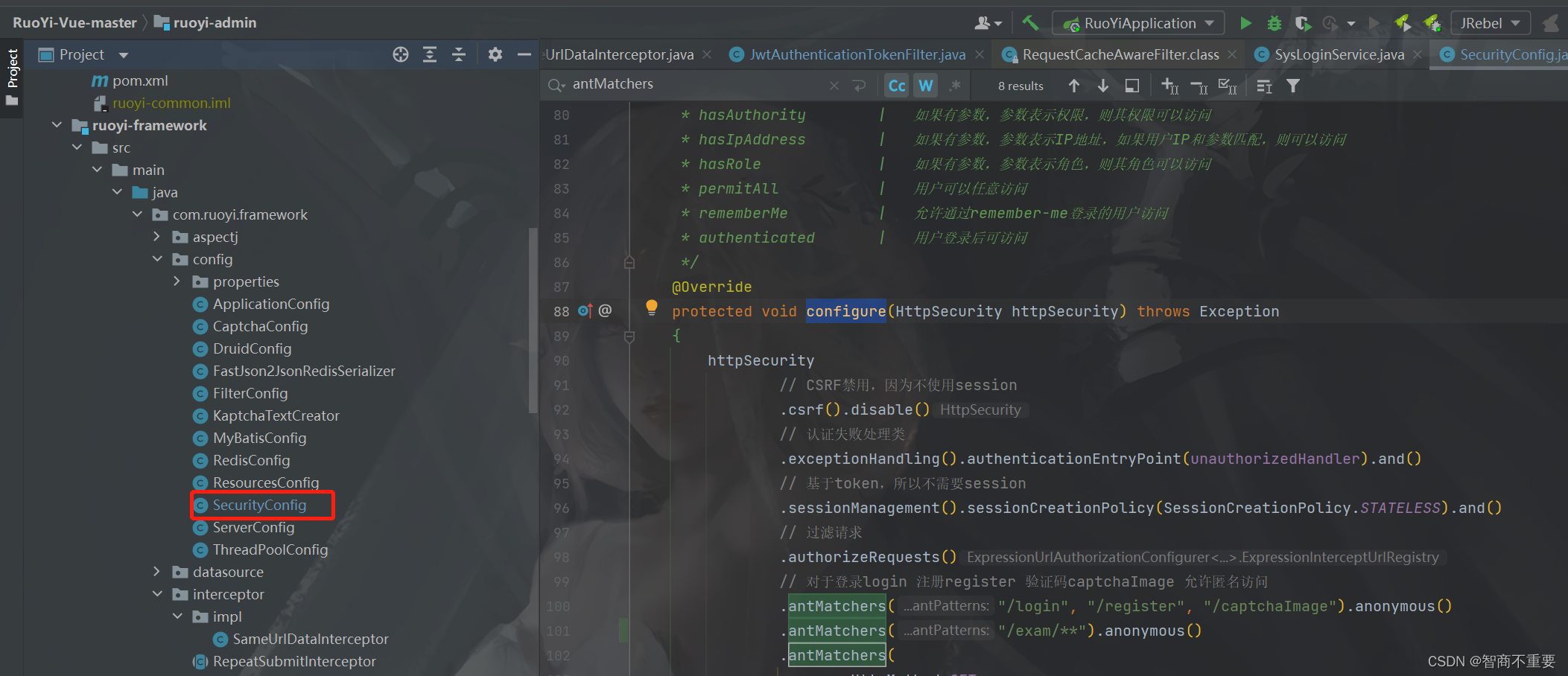Collapse the ruoyi-framework module

[57, 125]
